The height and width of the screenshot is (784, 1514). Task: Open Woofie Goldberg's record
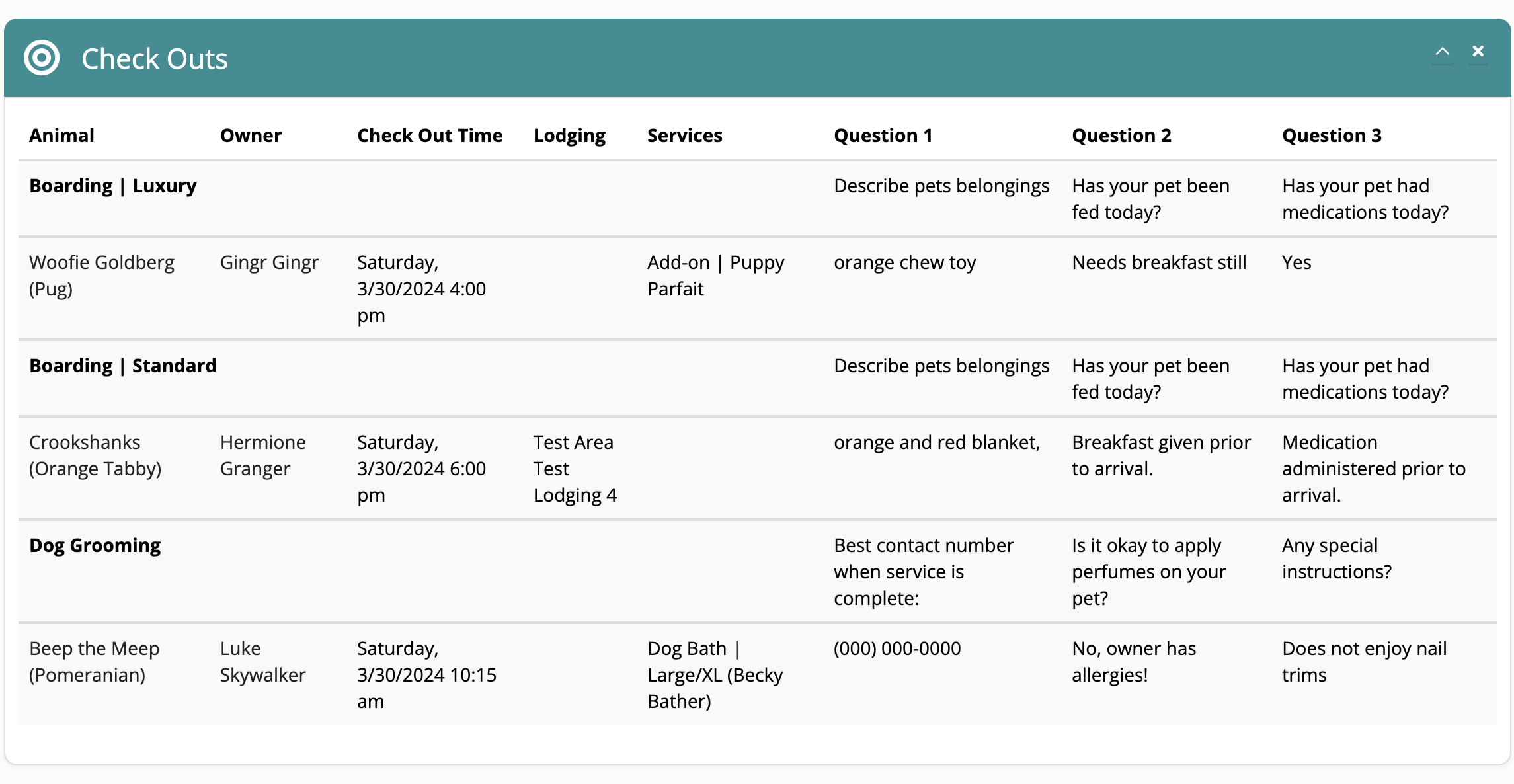tap(102, 276)
